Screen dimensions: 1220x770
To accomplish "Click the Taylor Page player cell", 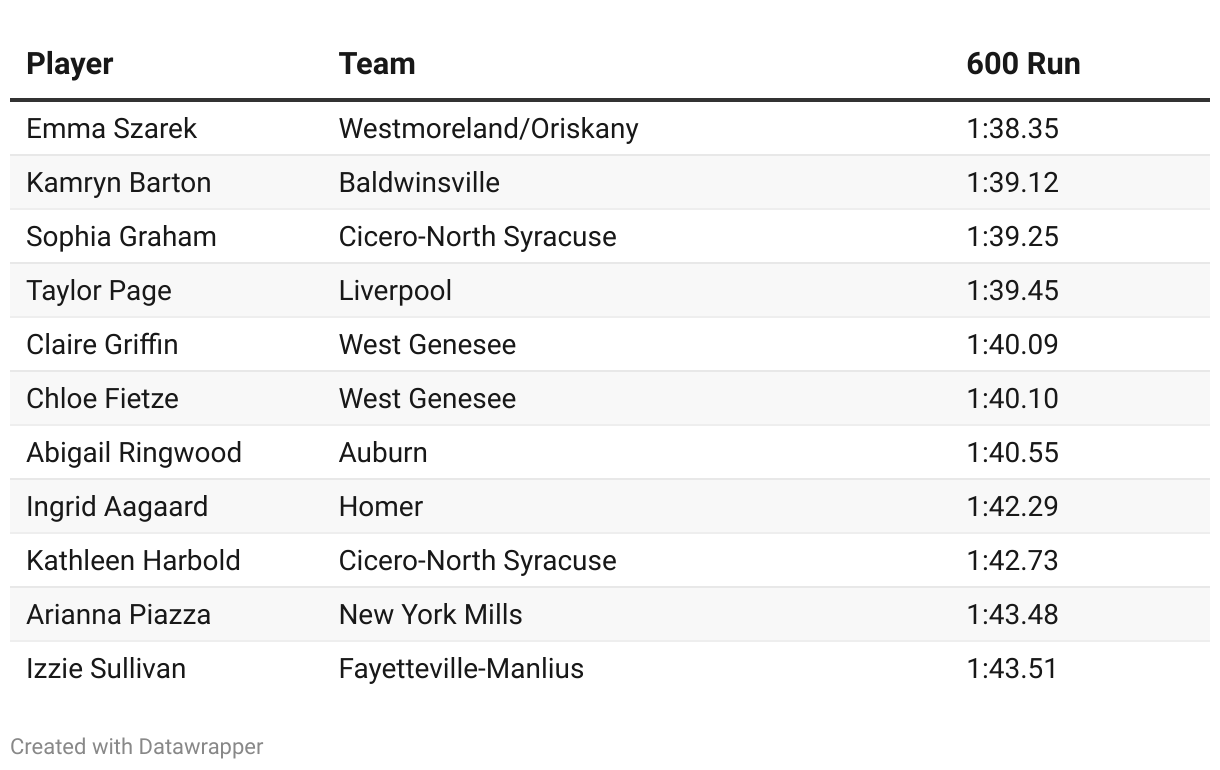I will click(99, 291).
